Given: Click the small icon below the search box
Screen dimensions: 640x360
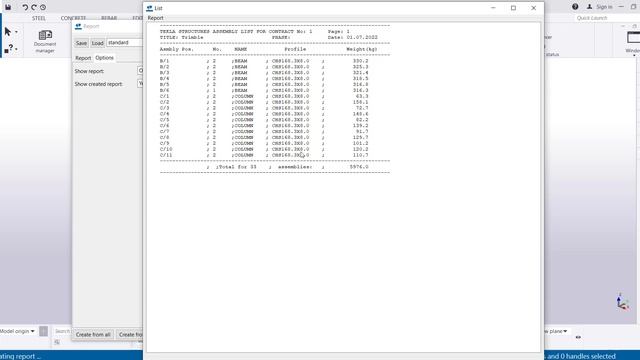Looking at the screenshot, I should pos(57,342).
